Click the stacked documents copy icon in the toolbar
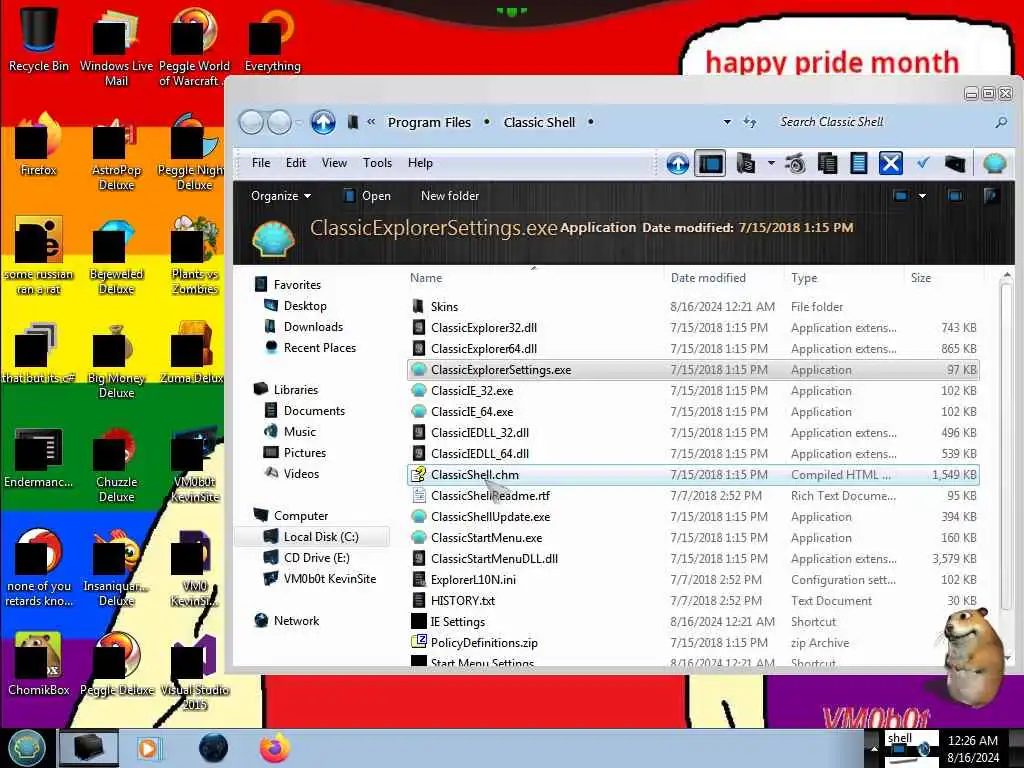The height and width of the screenshot is (768, 1024). point(827,163)
